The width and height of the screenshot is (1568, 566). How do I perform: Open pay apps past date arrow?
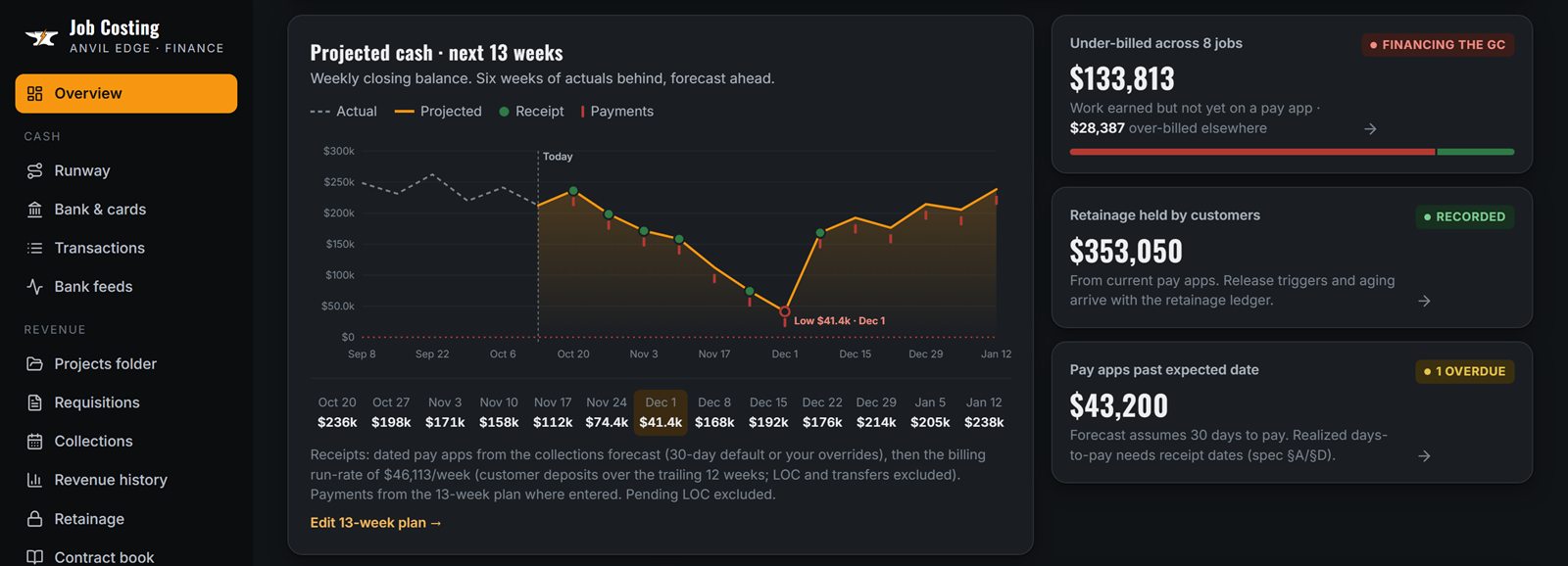tap(1424, 456)
